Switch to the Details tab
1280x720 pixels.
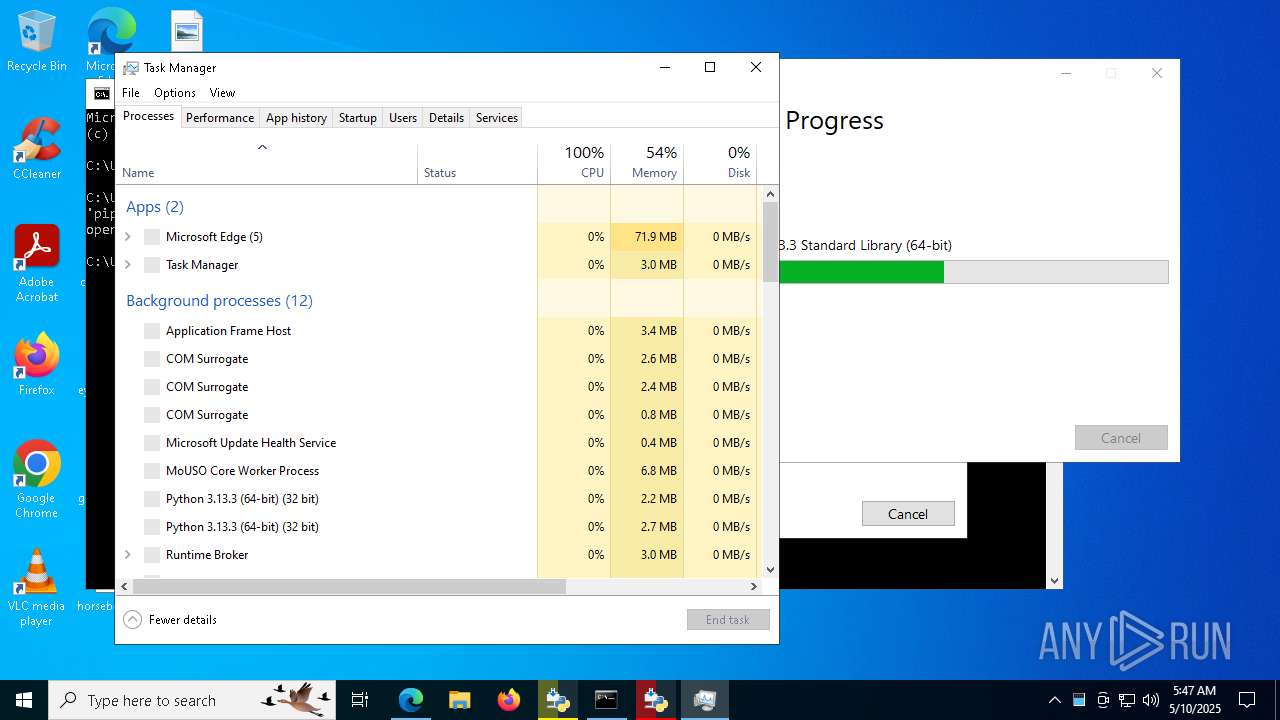[446, 118]
